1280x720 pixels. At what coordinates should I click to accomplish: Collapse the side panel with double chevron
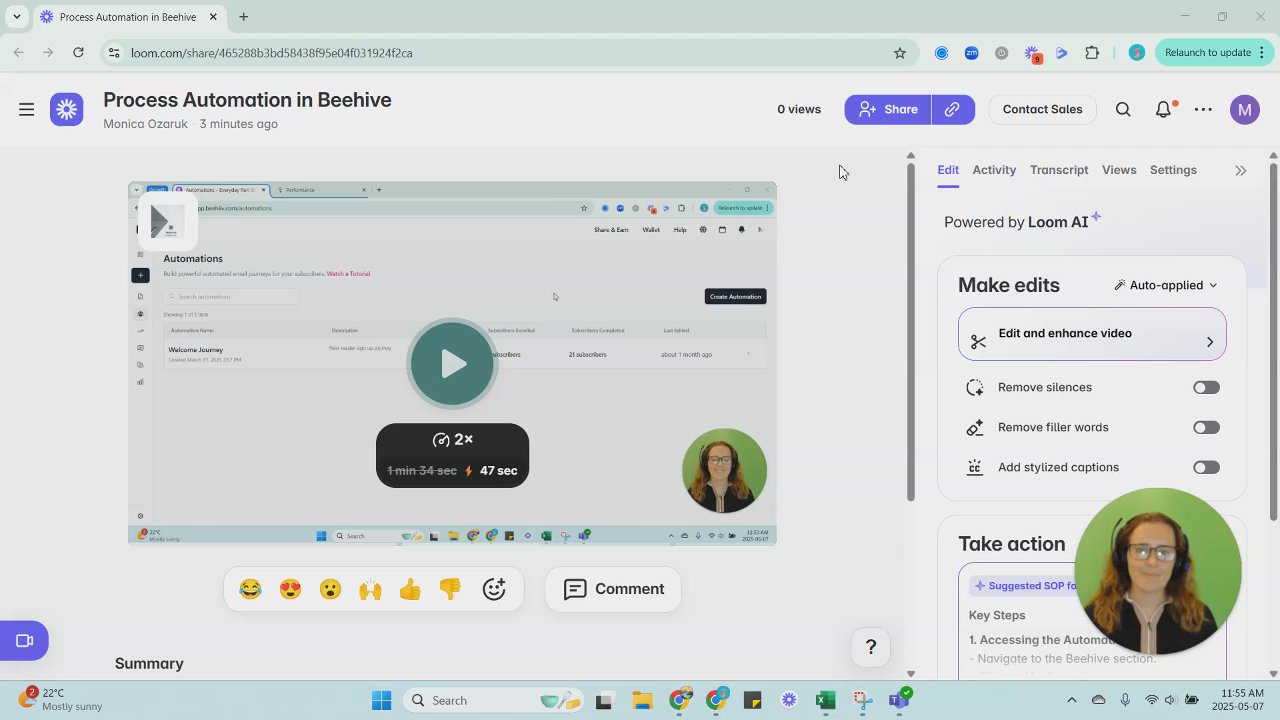coord(1241,170)
